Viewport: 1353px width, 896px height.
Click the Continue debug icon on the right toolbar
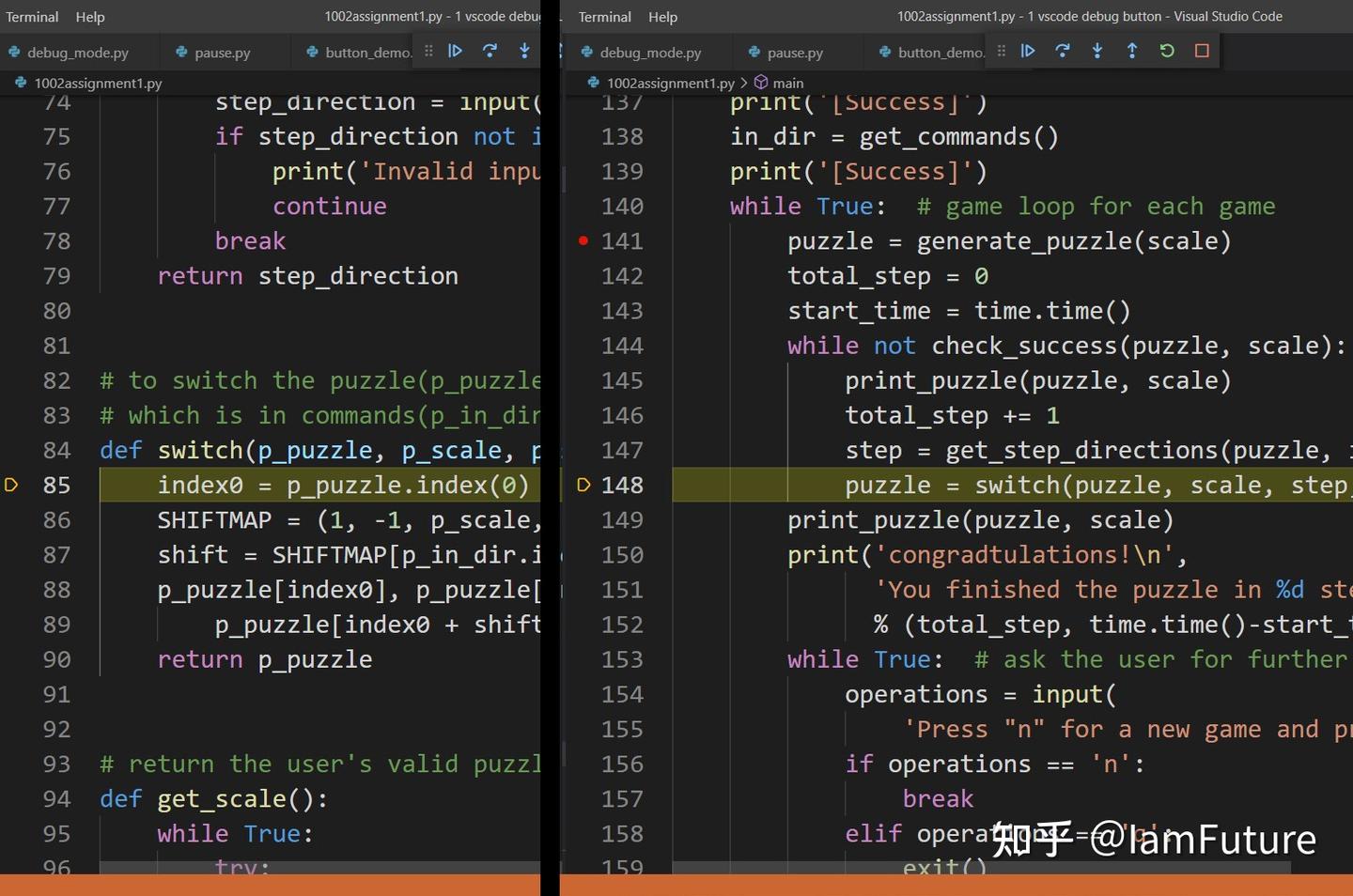tap(1028, 52)
